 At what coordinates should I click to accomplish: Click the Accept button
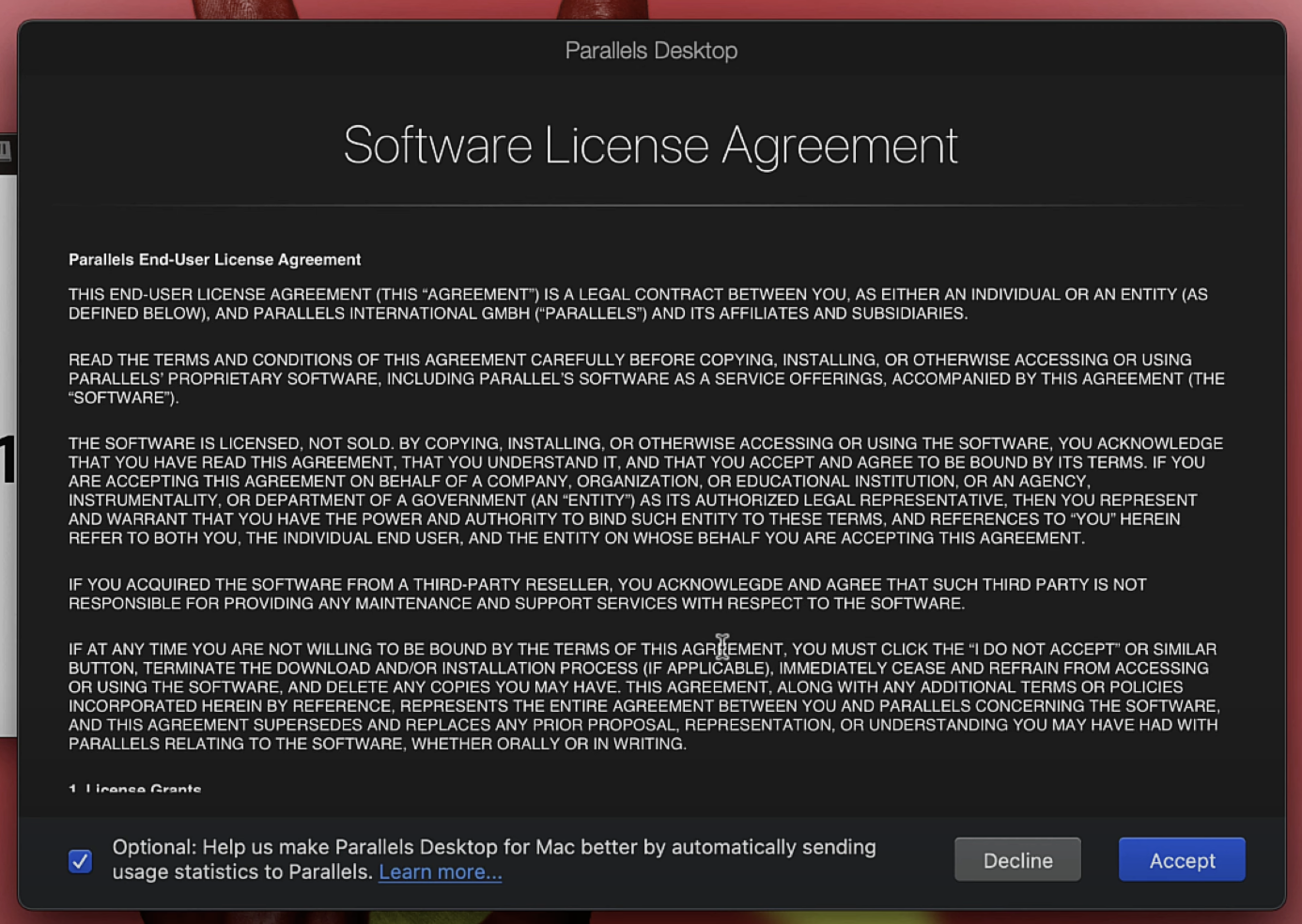point(1182,859)
